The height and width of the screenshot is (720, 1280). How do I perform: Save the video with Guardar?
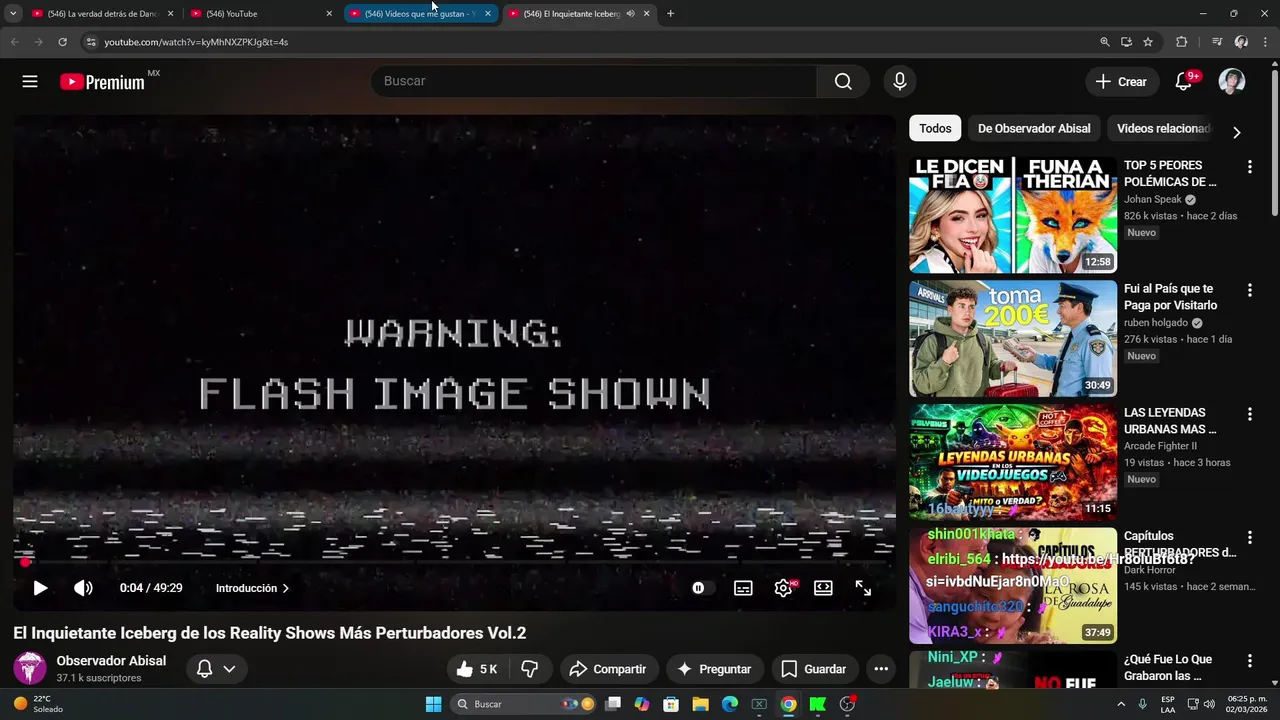pos(814,669)
